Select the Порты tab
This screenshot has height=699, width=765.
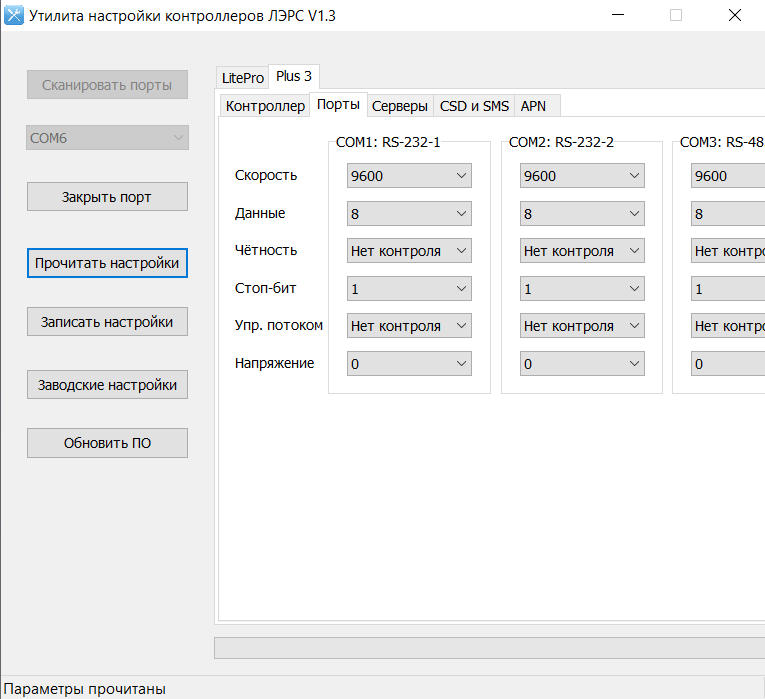338,104
